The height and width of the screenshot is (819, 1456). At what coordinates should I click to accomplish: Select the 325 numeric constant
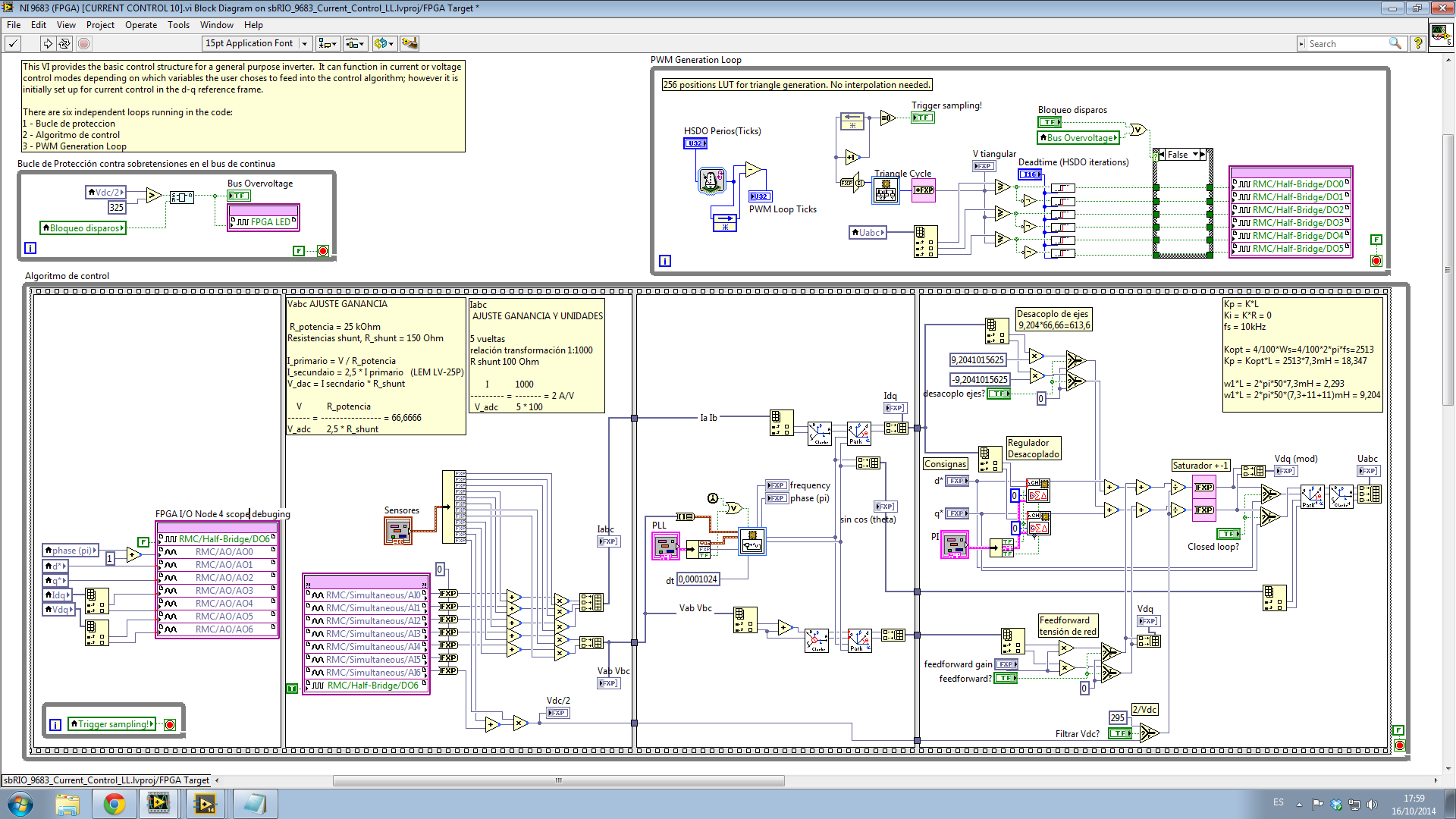116,207
